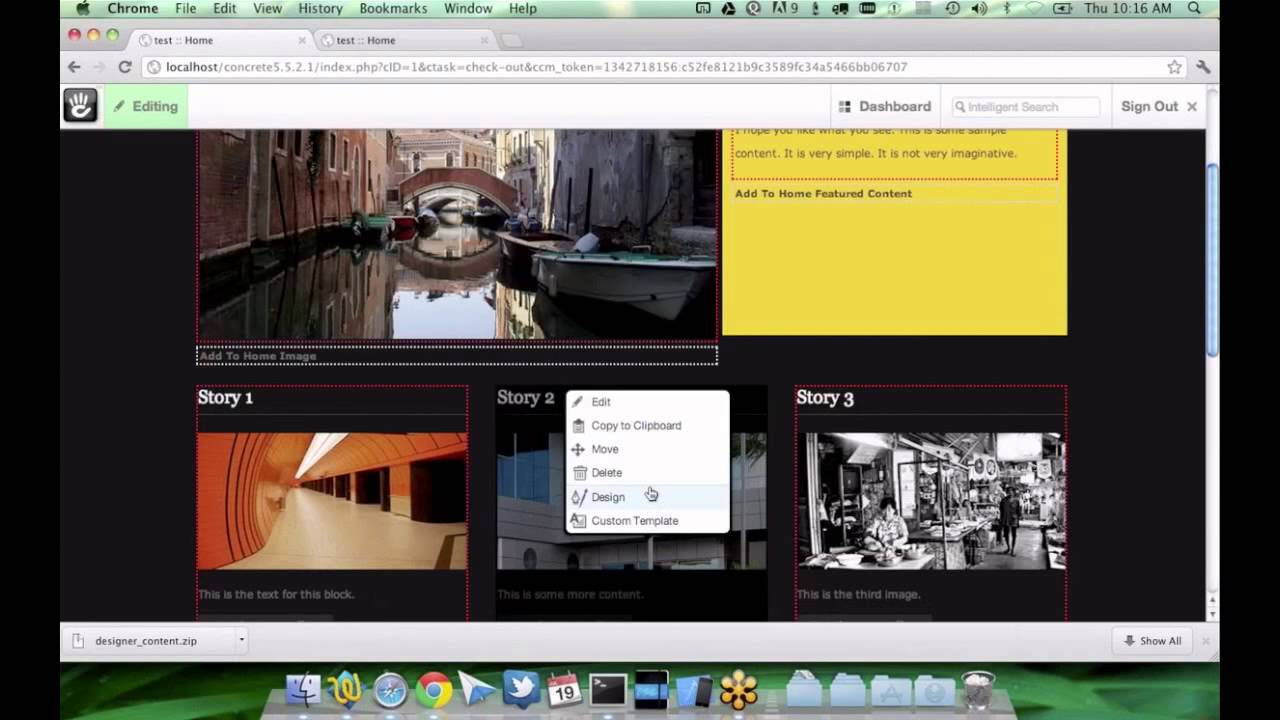Click in the Intelligent Search field
The image size is (1280, 720).
[x=1024, y=106]
